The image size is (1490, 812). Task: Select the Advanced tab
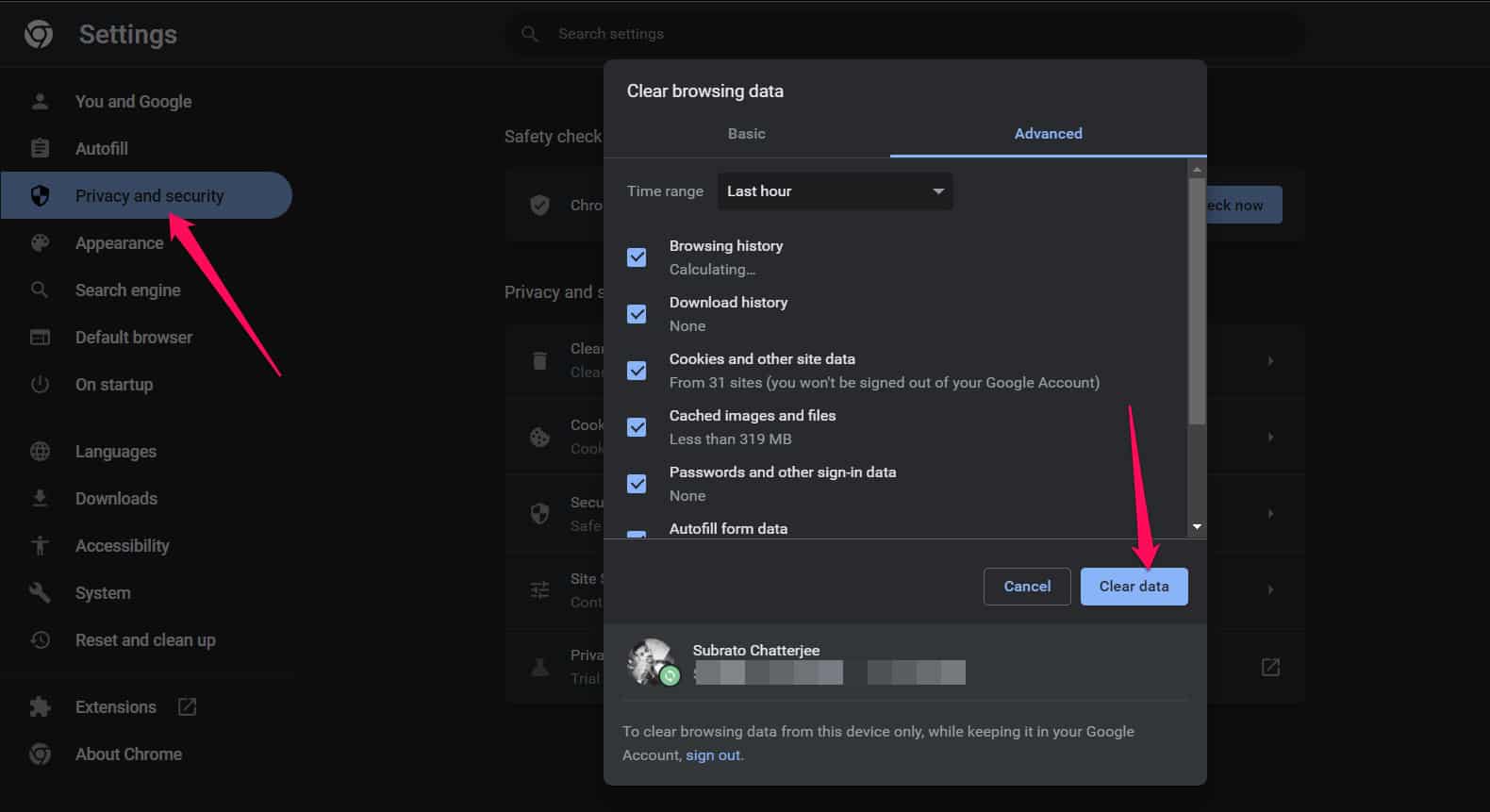[1048, 134]
